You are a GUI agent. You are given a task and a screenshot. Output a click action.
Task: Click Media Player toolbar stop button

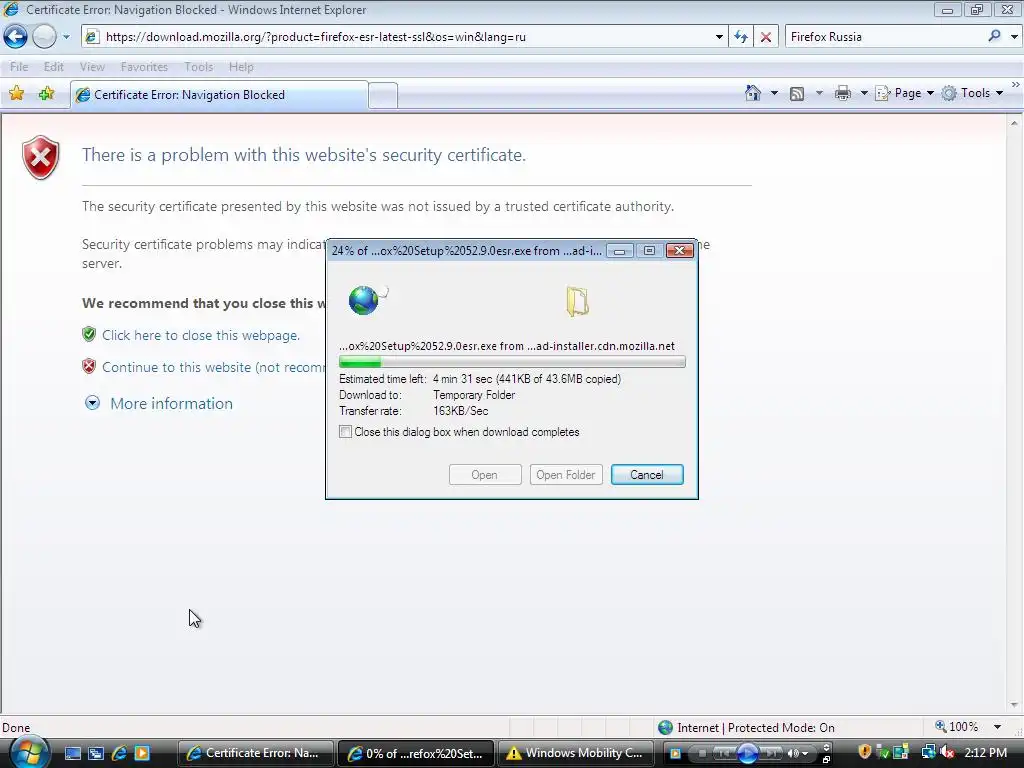pos(702,754)
